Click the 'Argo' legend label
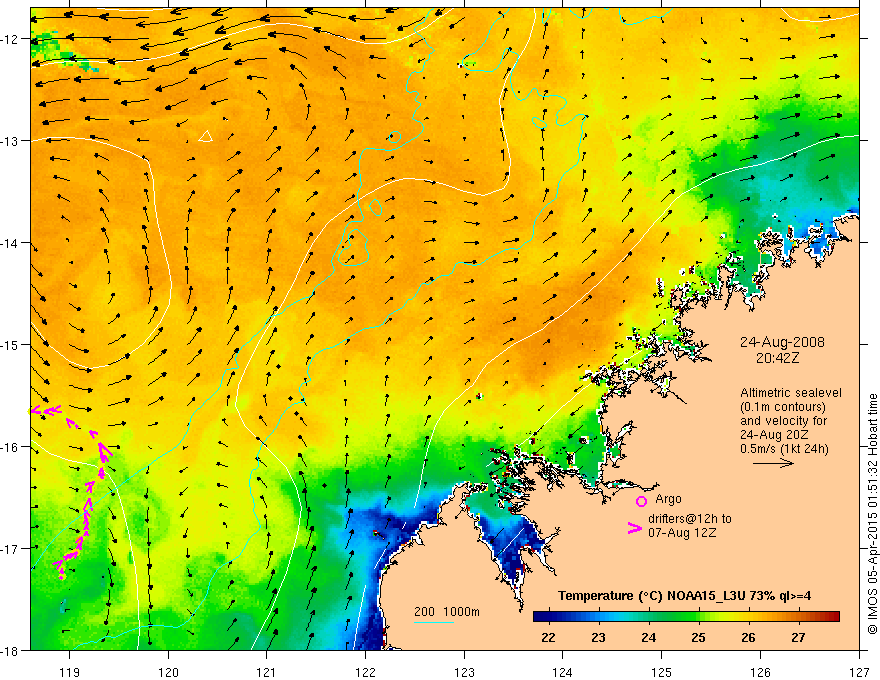 click(x=668, y=499)
